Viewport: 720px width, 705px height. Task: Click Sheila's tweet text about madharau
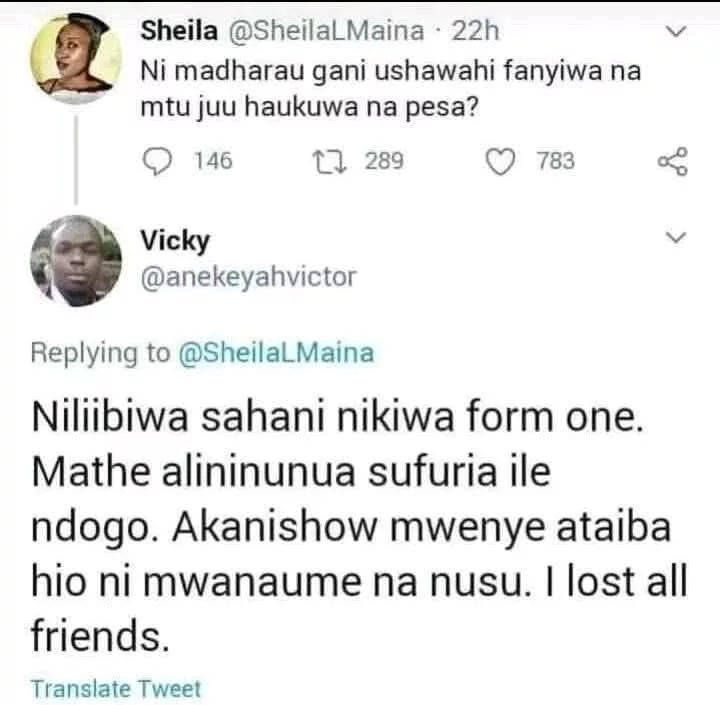coord(390,89)
